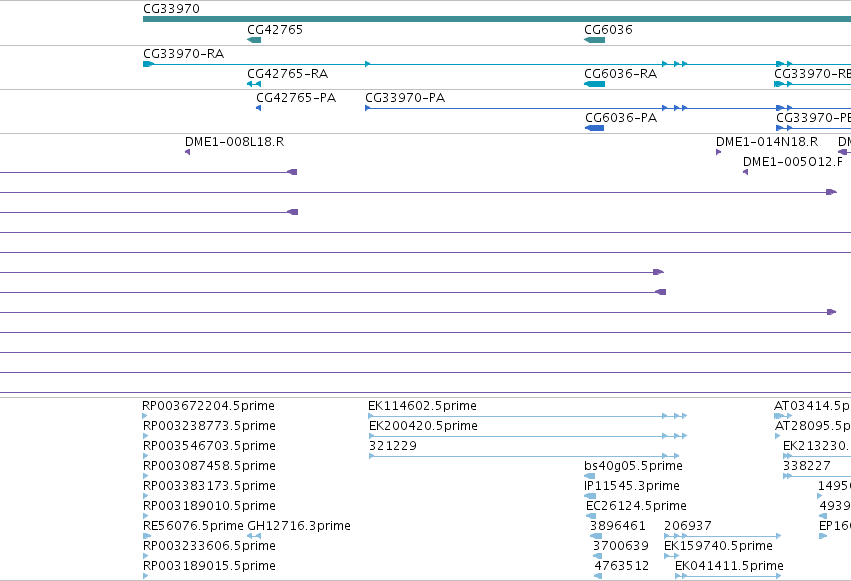Click the EC26124.5prime EST label
Image resolution: width=851 pixels, height=581 pixels.
(x=636, y=506)
